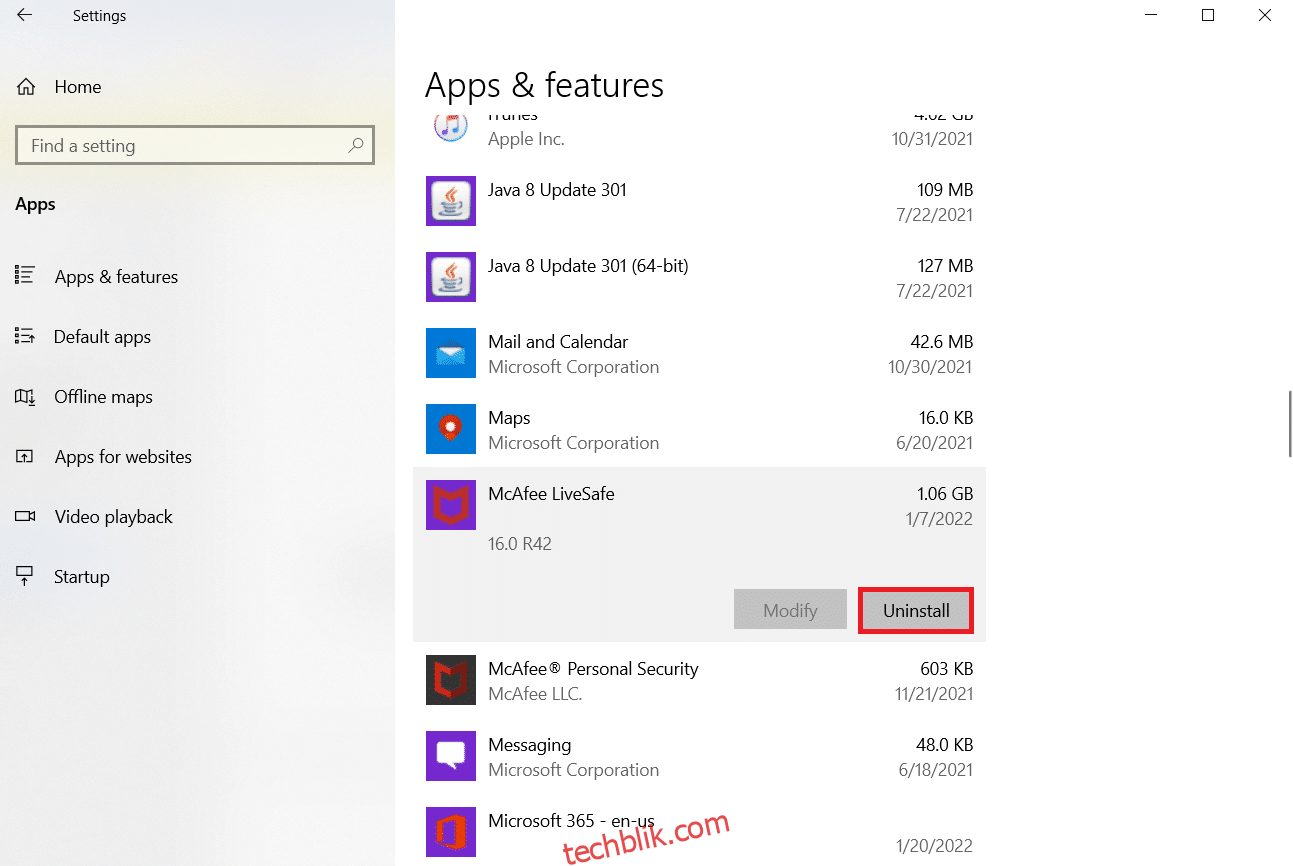Click the McAfee Personal Security icon
The height and width of the screenshot is (866, 1293).
pyautogui.click(x=451, y=680)
